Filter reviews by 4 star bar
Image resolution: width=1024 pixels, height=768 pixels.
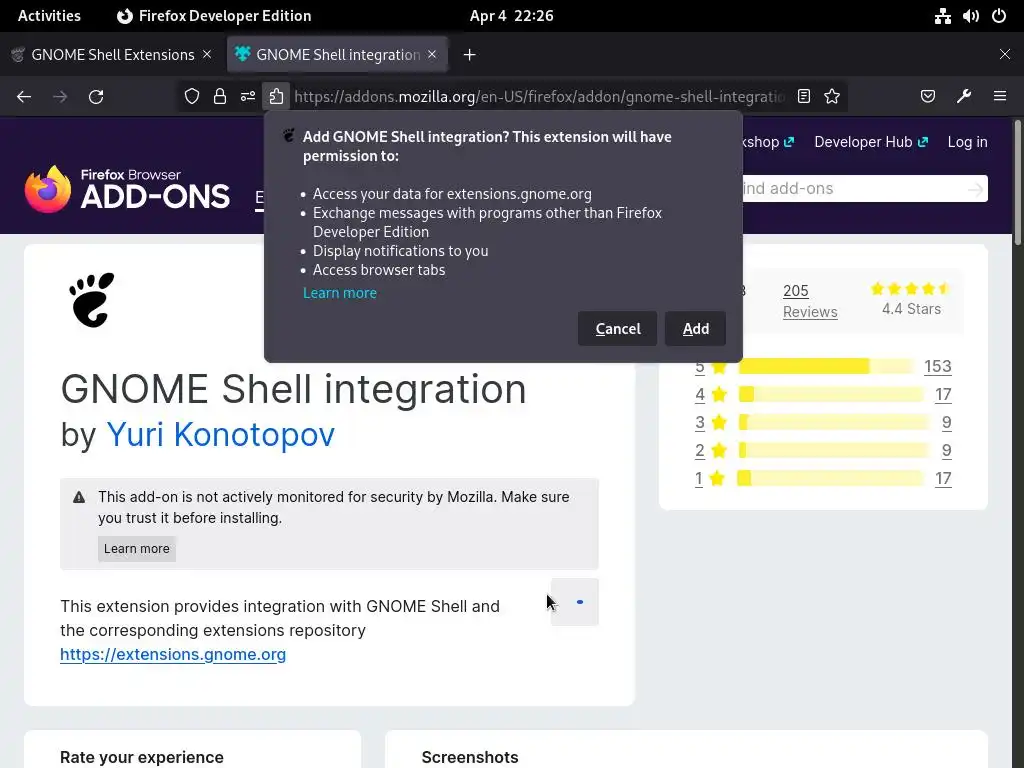point(831,394)
